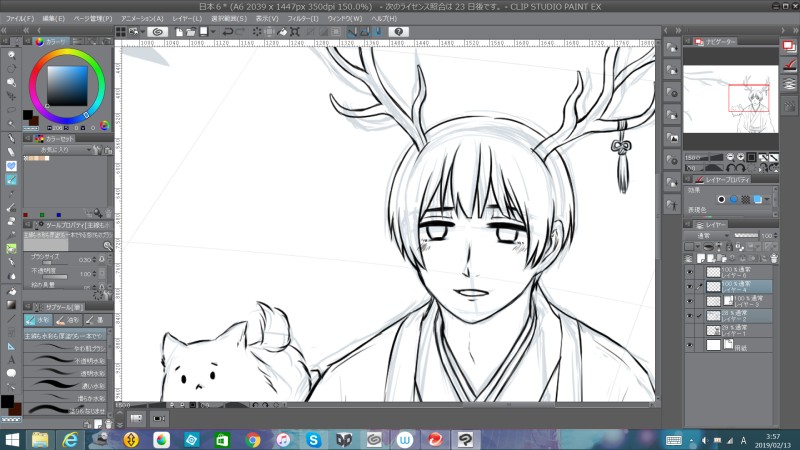Select the Eraser tool in toolbox

point(11,221)
